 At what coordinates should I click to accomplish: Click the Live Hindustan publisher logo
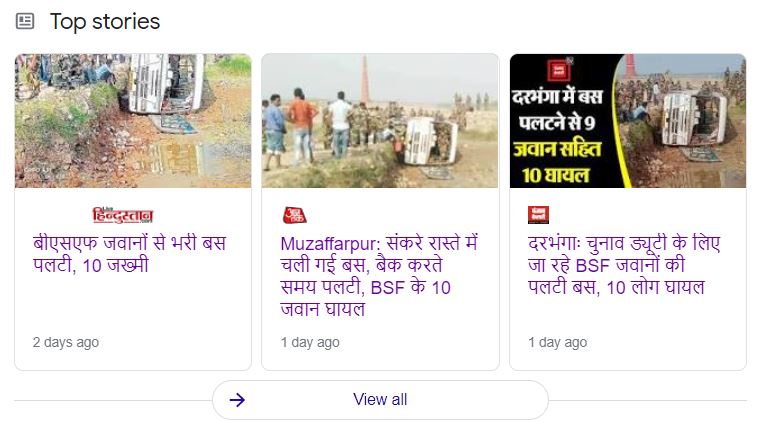click(123, 215)
